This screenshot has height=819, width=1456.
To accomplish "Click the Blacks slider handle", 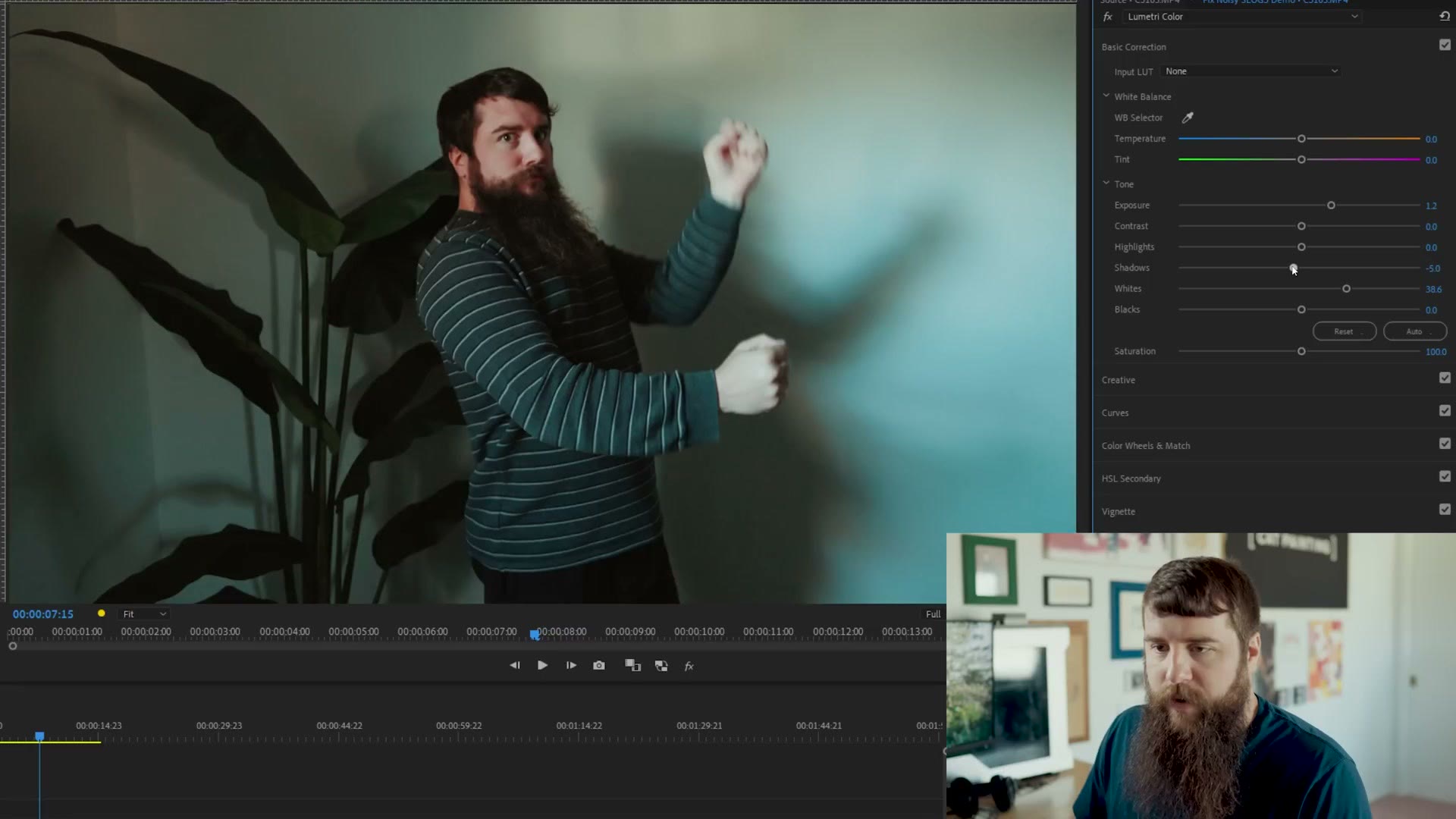I will click(x=1301, y=310).
